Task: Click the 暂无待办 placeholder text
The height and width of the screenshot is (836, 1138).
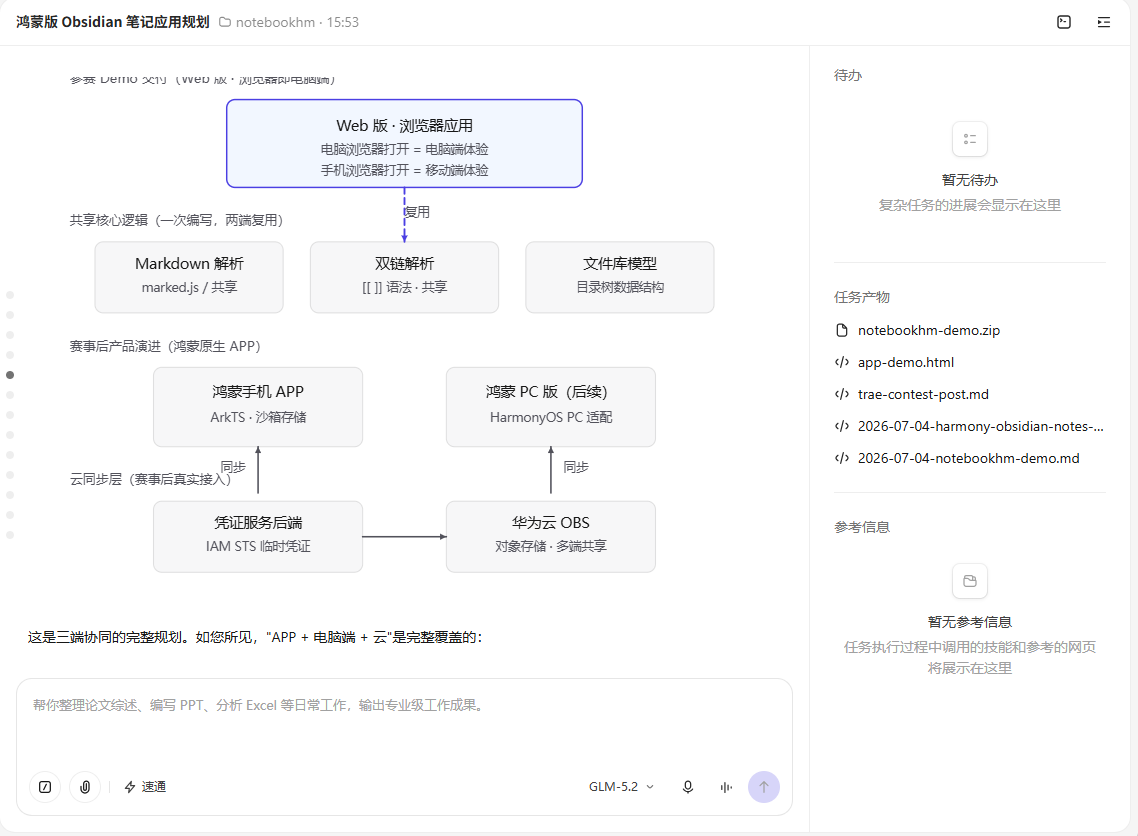Action: coord(970,180)
